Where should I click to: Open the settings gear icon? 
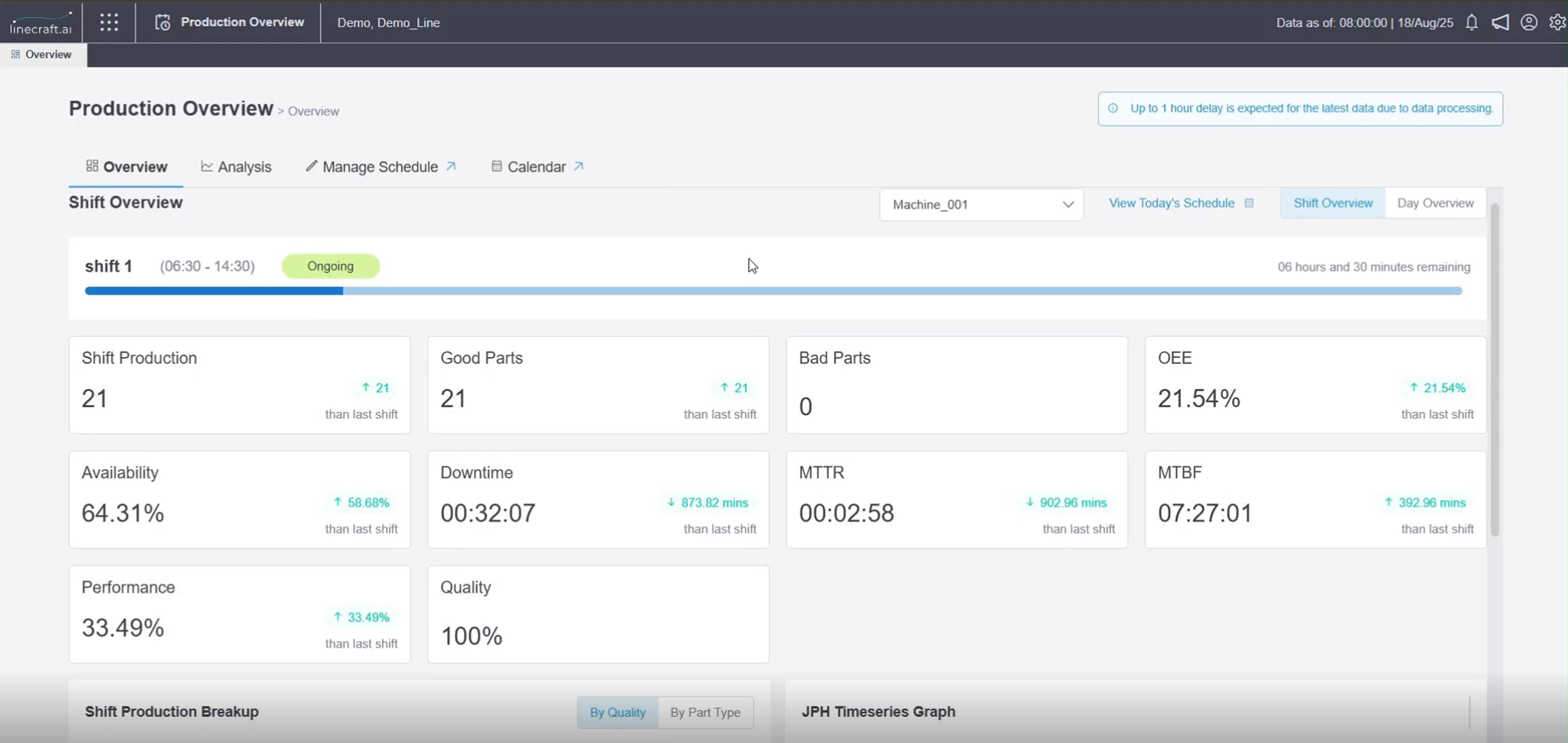coord(1557,22)
